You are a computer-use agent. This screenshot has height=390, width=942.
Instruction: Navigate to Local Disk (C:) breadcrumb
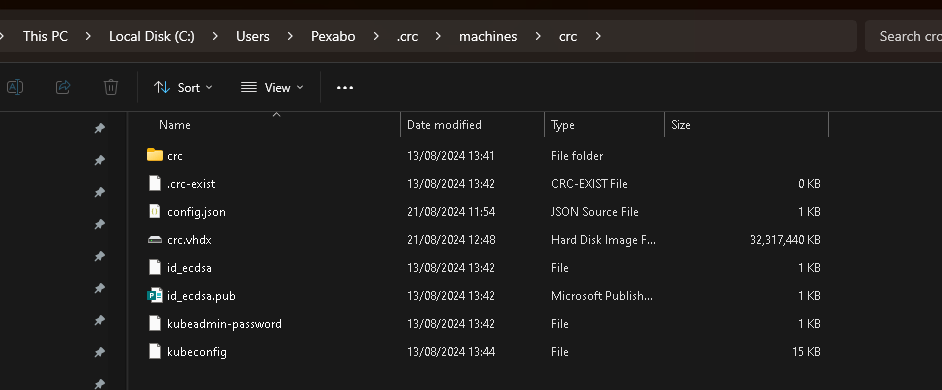click(151, 36)
